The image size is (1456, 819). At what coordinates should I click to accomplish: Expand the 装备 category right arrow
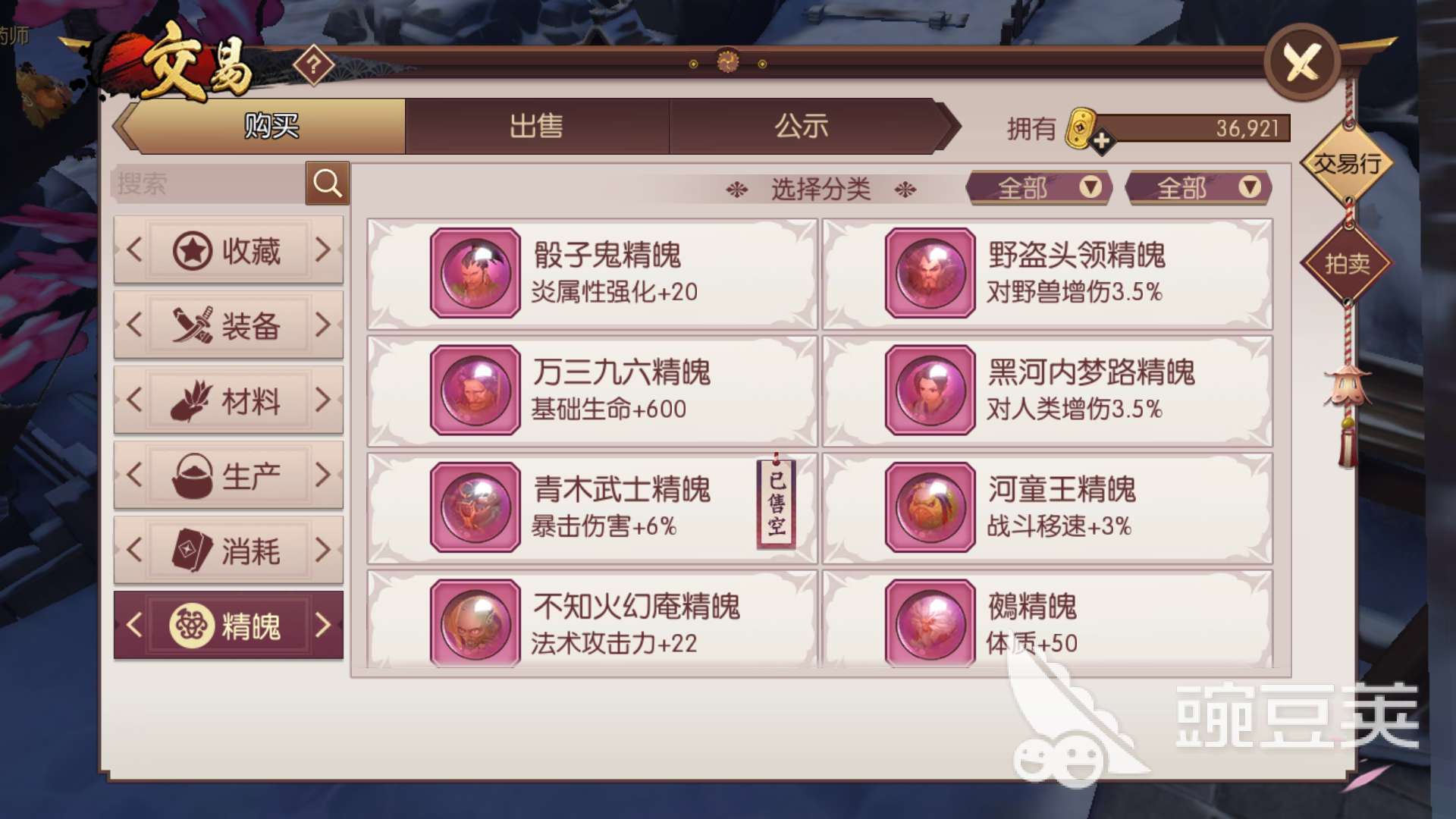coord(323,325)
